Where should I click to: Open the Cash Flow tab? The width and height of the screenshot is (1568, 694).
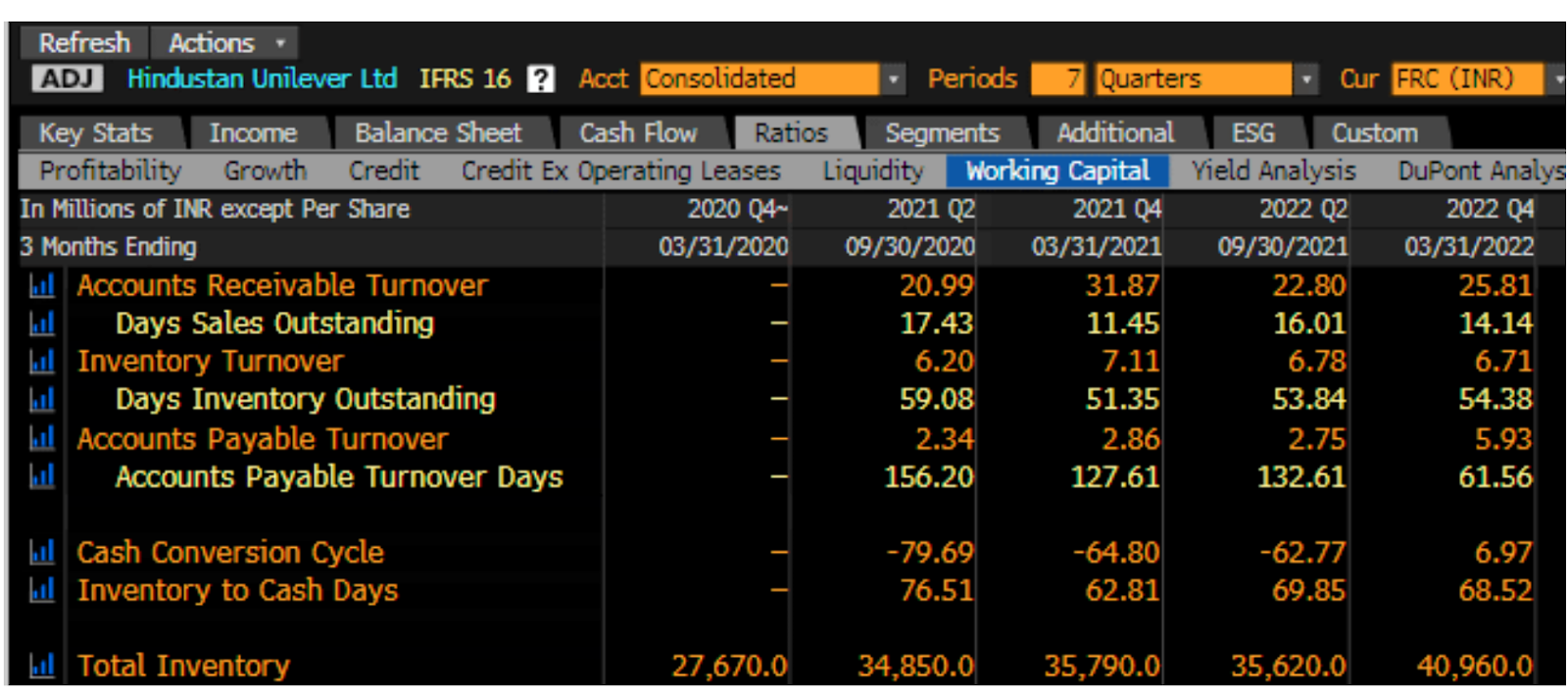pos(638,133)
